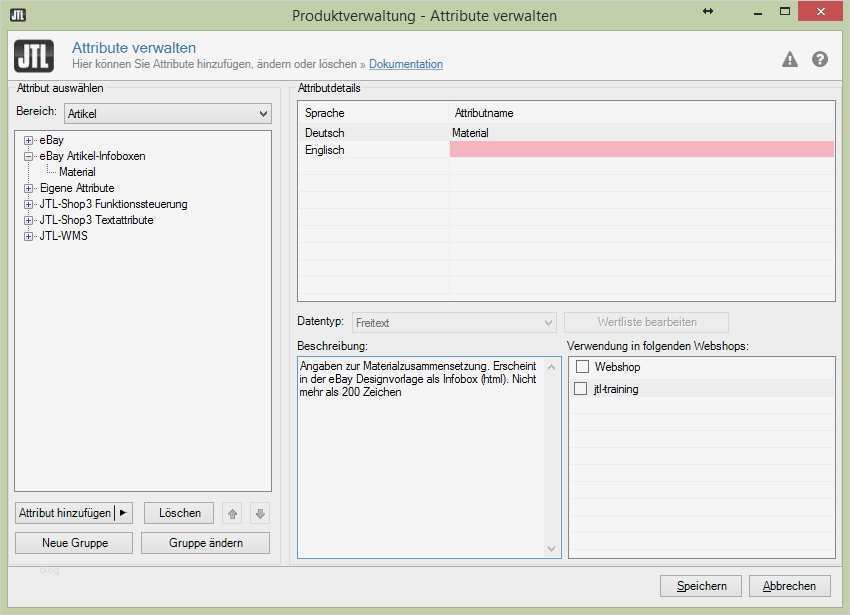Minimize the Attribute verwalten window
The width and height of the screenshot is (850, 615).
click(758, 11)
